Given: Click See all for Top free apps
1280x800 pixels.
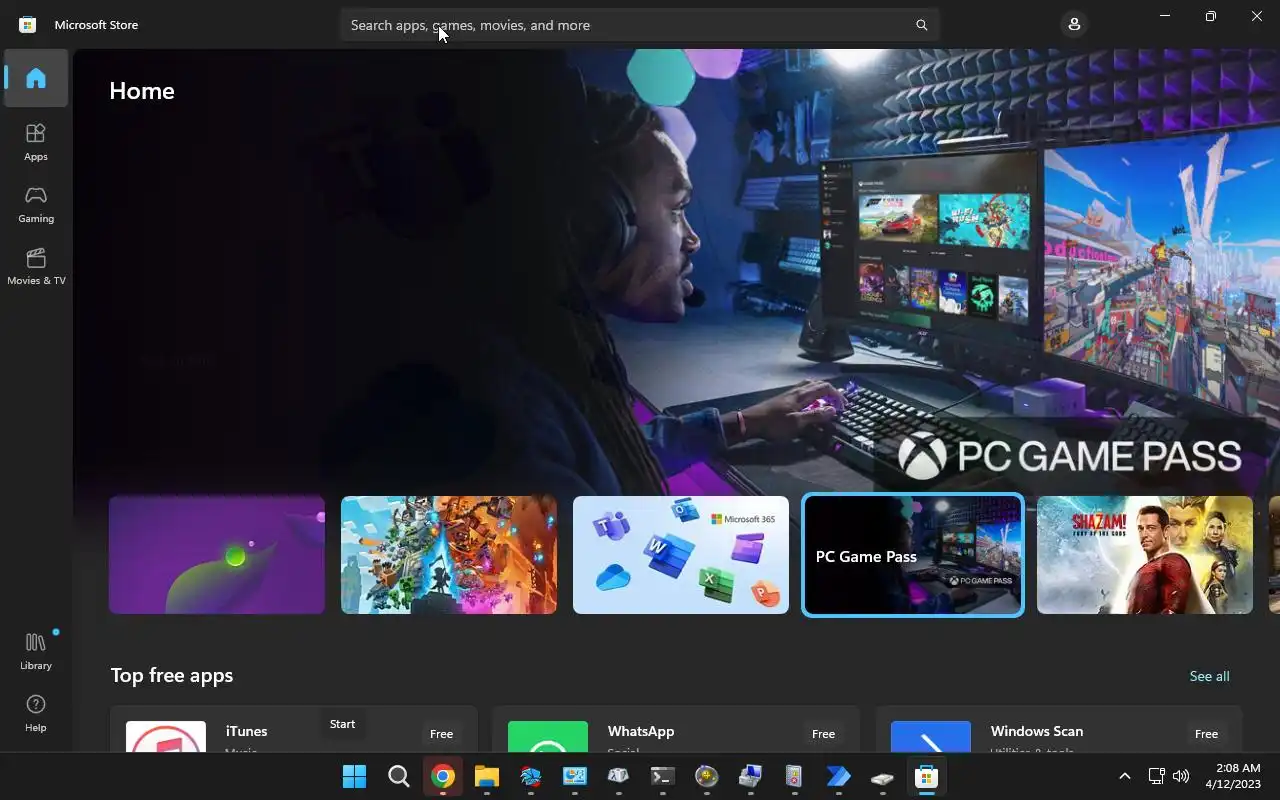Looking at the screenshot, I should point(1209,677).
